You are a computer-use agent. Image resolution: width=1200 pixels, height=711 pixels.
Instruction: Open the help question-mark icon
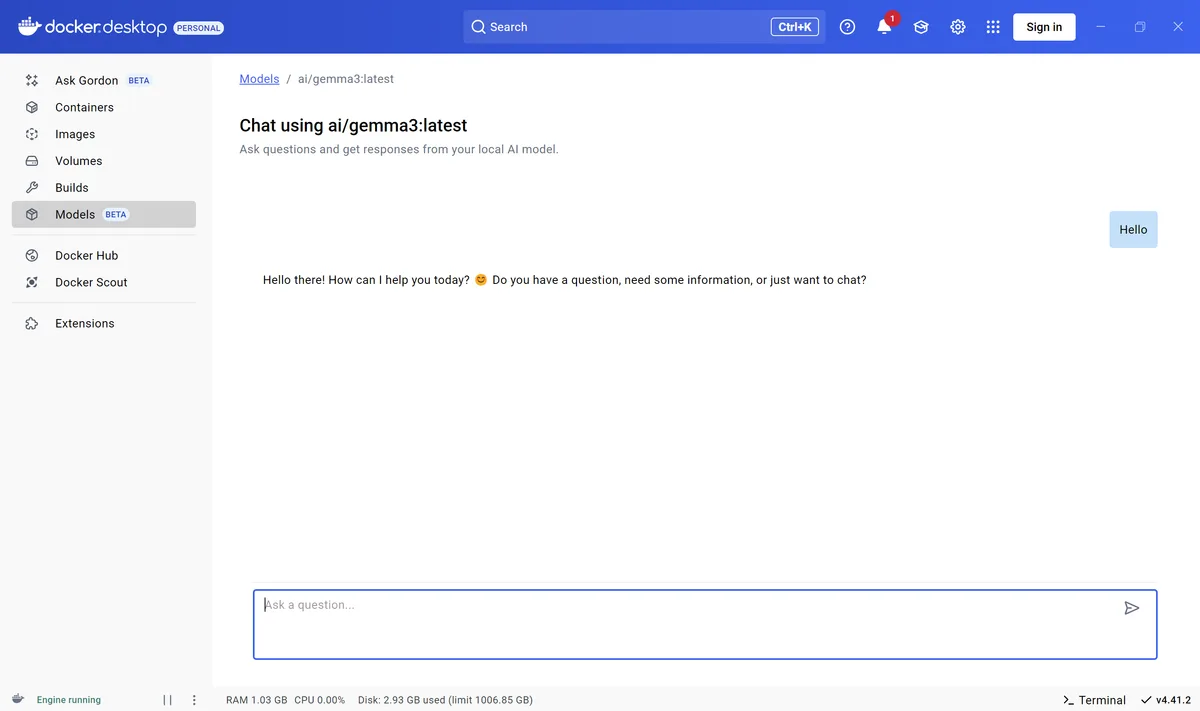pyautogui.click(x=848, y=27)
